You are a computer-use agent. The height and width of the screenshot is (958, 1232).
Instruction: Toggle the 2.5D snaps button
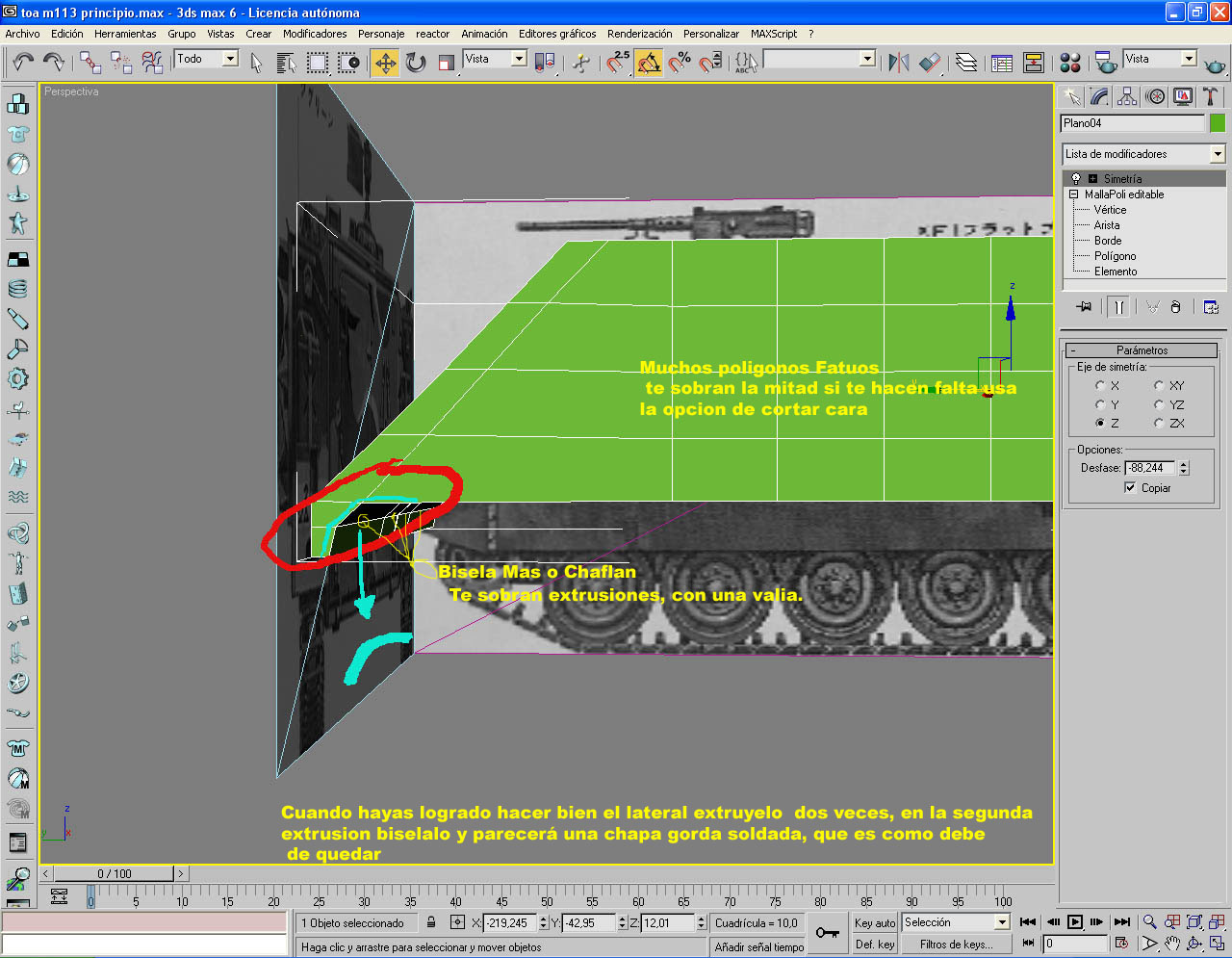[x=617, y=63]
